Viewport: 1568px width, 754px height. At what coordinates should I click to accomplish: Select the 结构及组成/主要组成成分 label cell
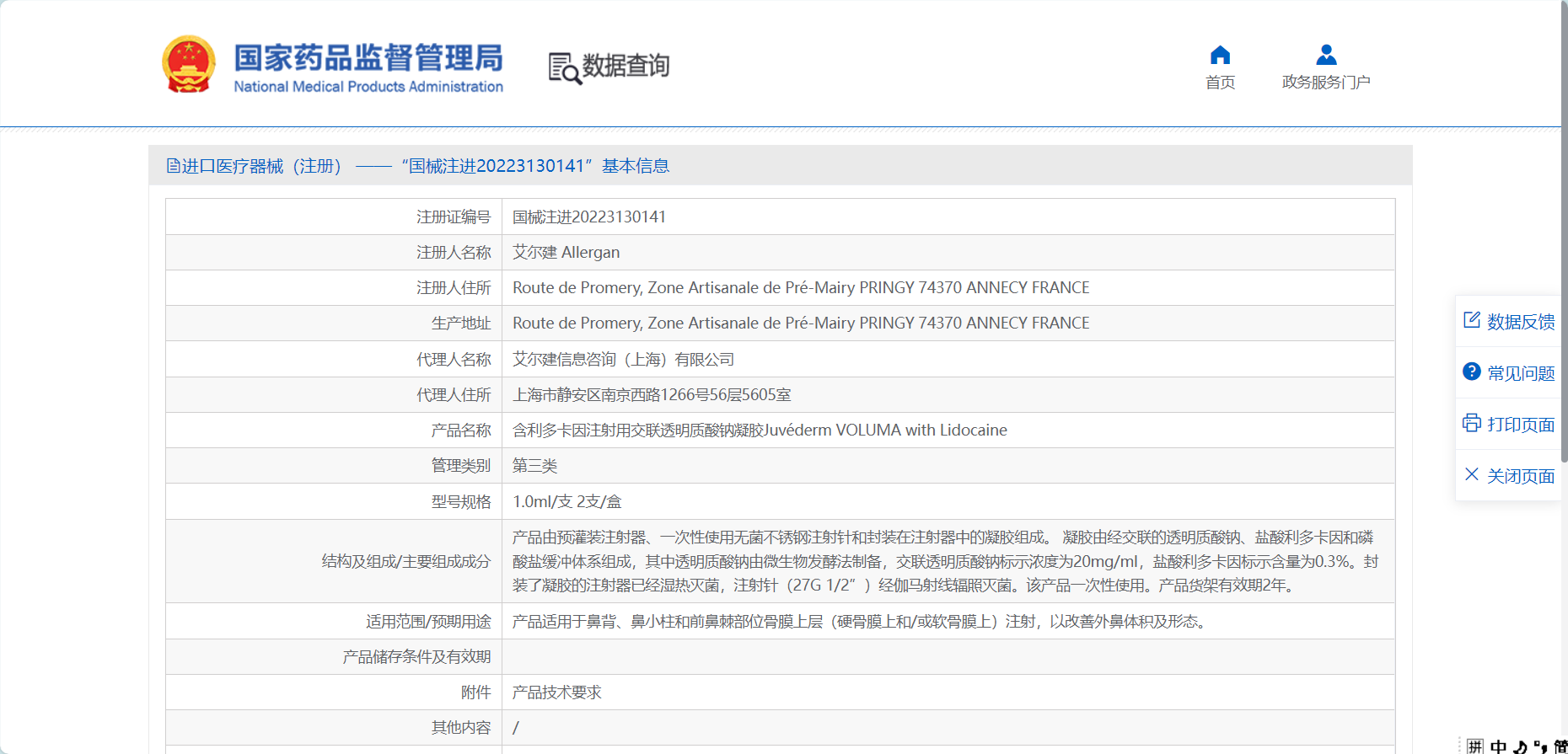click(334, 561)
